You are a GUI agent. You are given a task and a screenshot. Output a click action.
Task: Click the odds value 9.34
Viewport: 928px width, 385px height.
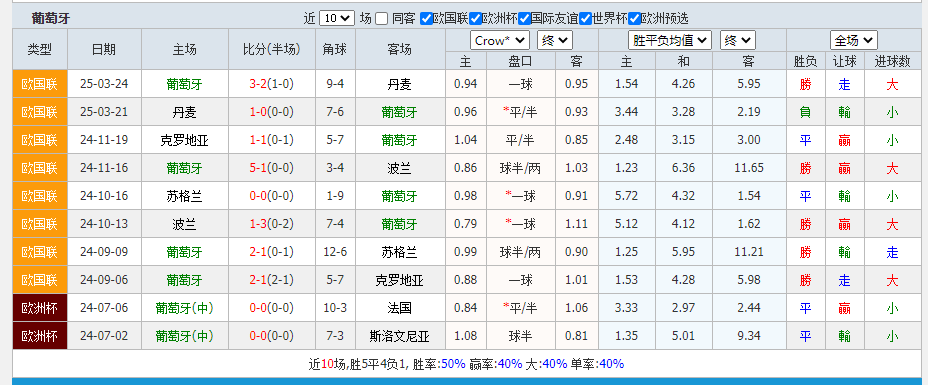point(749,337)
